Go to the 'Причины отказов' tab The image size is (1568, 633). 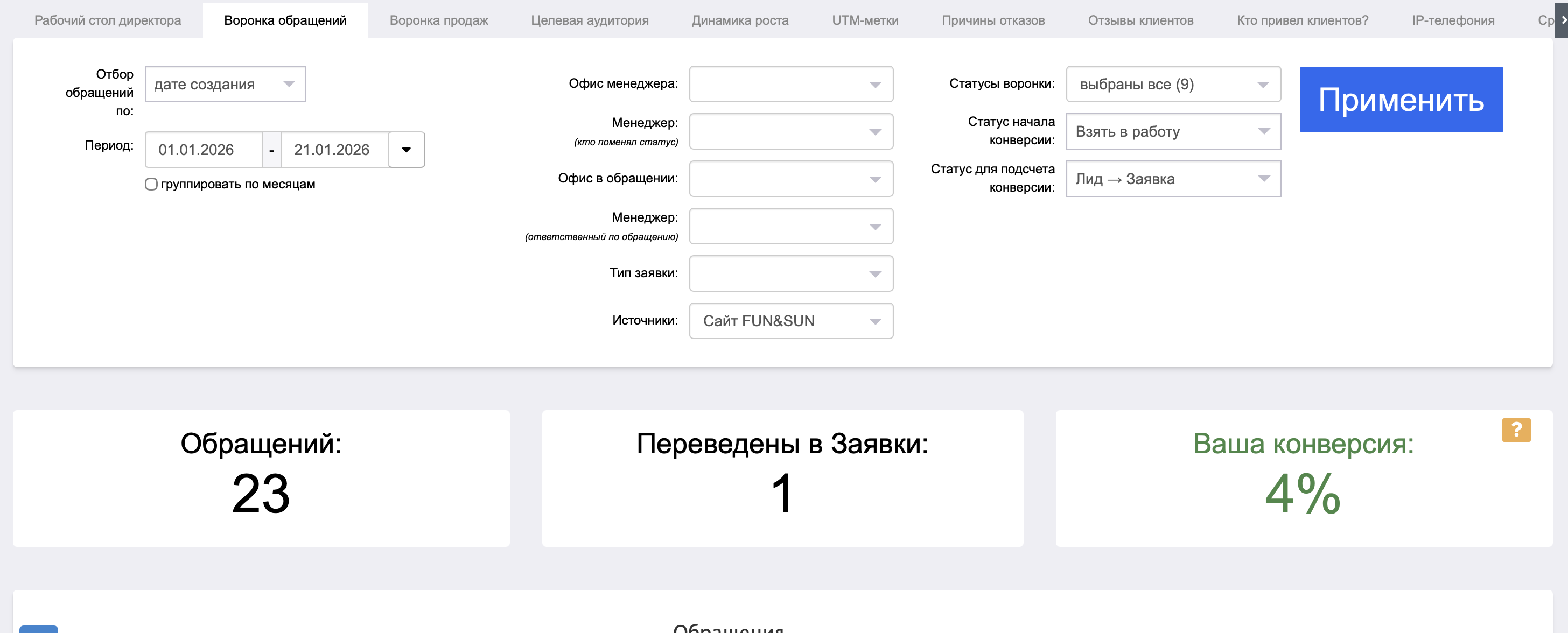993,20
